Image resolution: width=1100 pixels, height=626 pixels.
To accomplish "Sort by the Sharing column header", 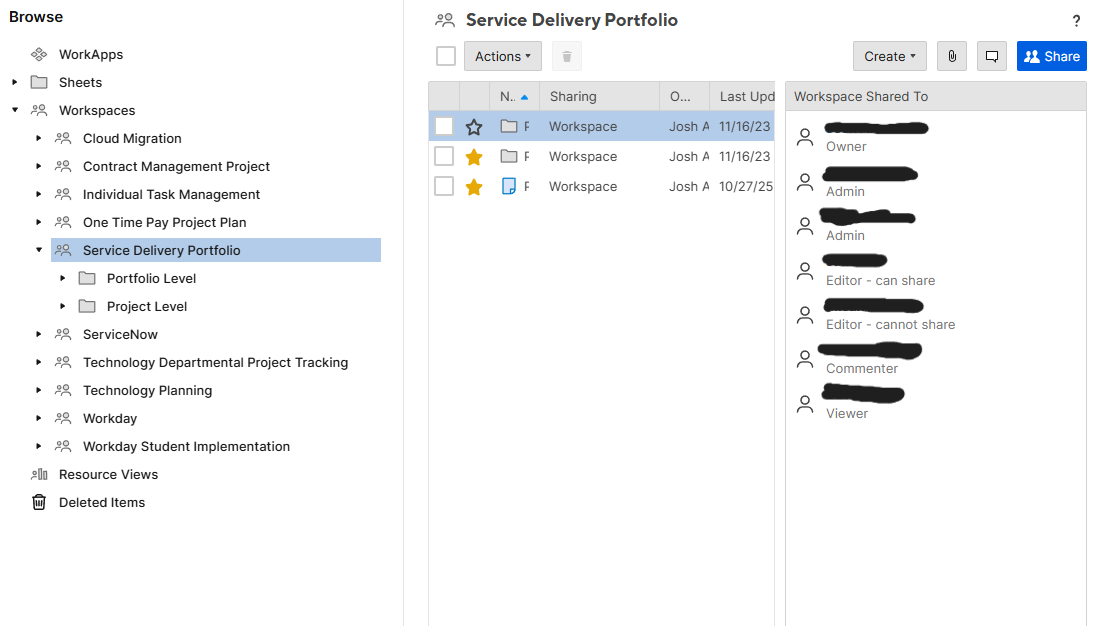I will pyautogui.click(x=599, y=96).
